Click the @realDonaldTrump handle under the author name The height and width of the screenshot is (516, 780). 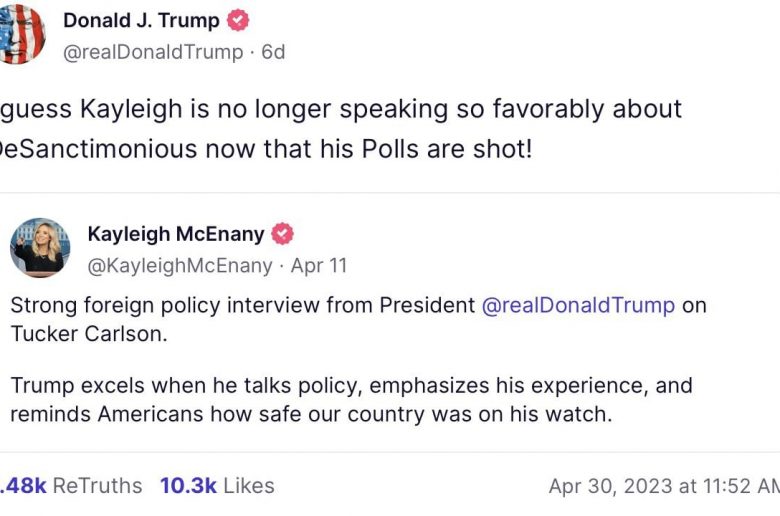[x=152, y=52]
